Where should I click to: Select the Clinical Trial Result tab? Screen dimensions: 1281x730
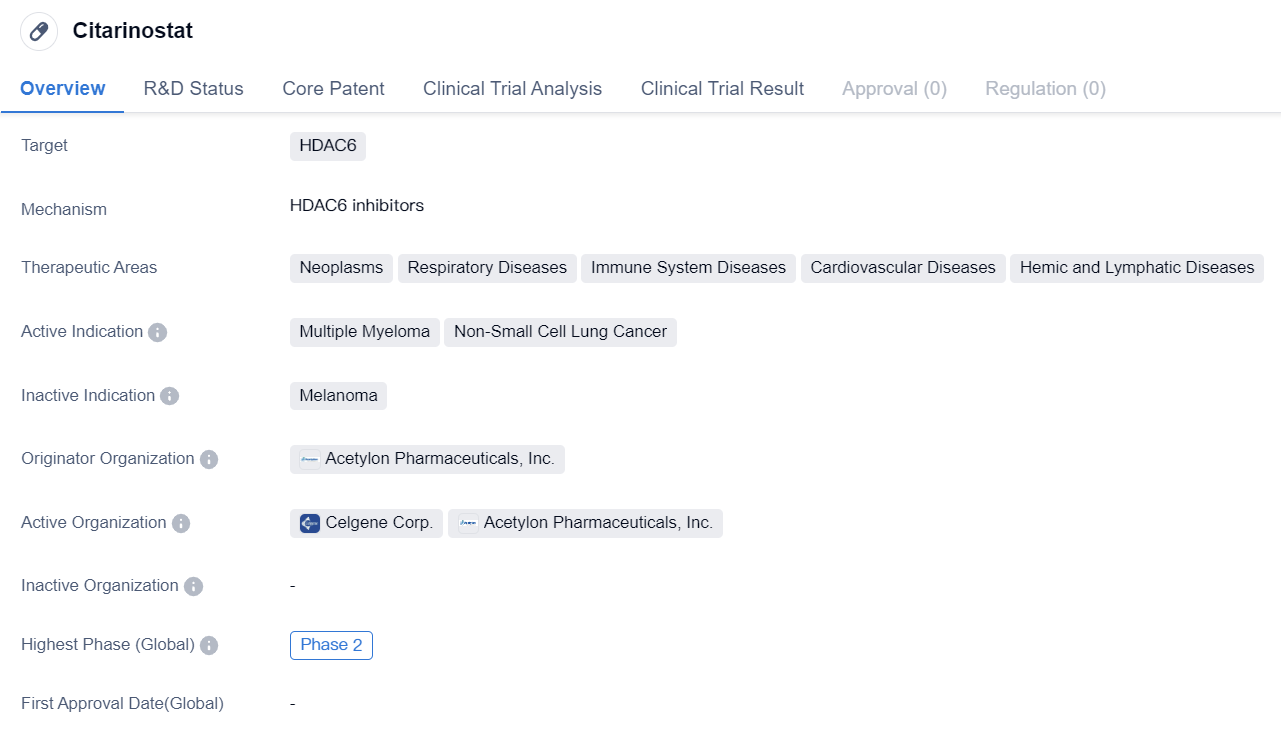(722, 88)
